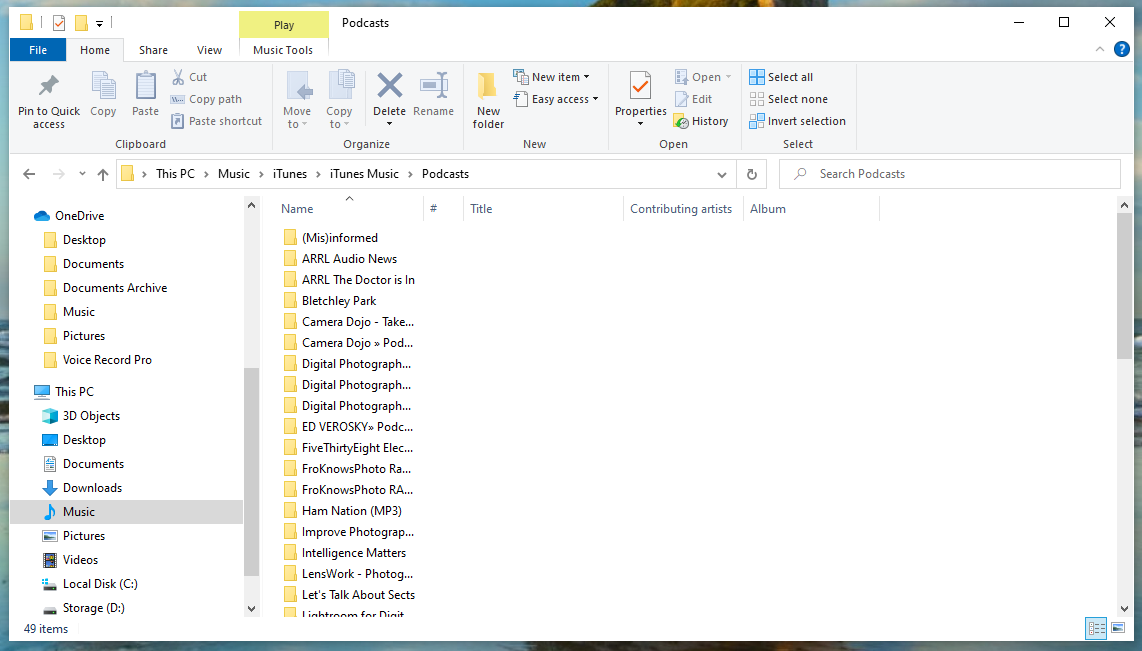
Task: Select Downloads in navigation pane
Action: point(92,488)
